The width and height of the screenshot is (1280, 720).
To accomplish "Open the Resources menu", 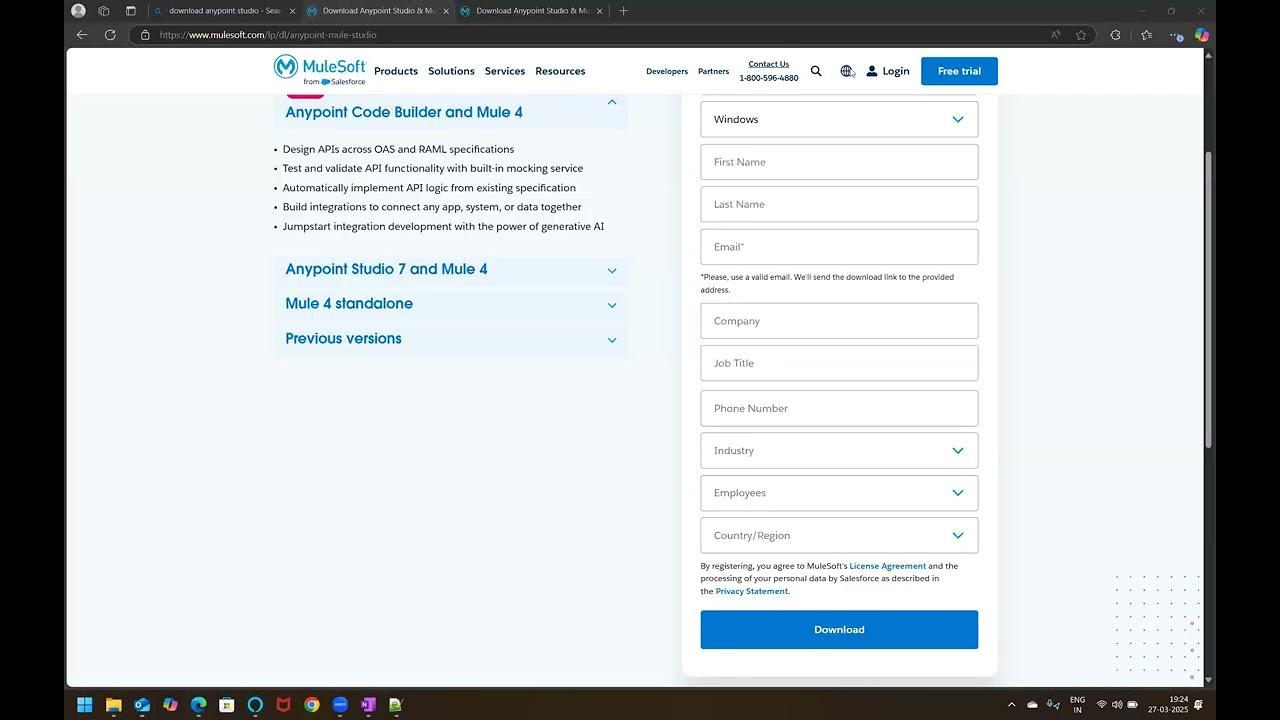I will (560, 71).
